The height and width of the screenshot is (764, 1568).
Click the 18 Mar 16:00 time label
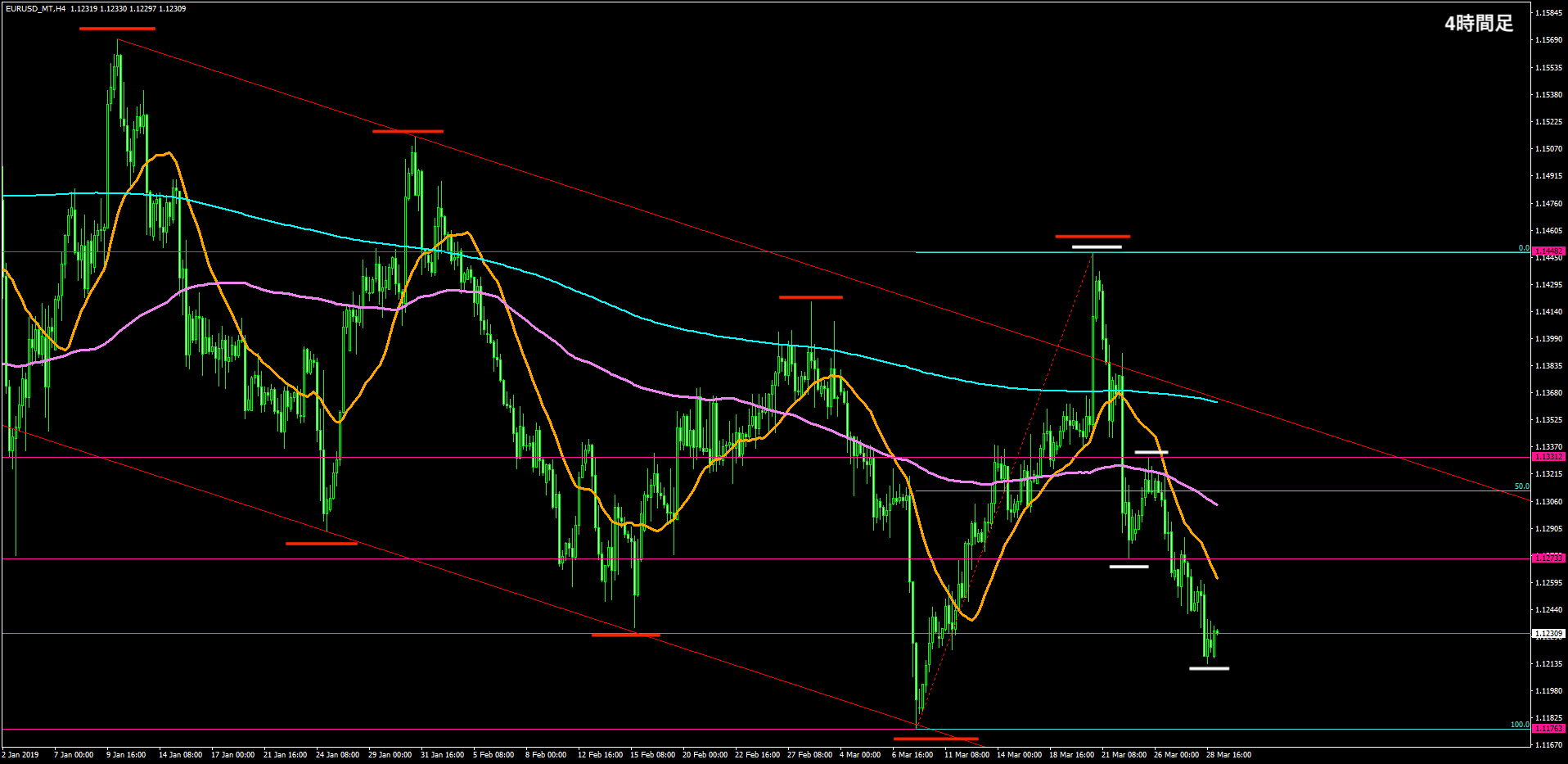point(1071,755)
